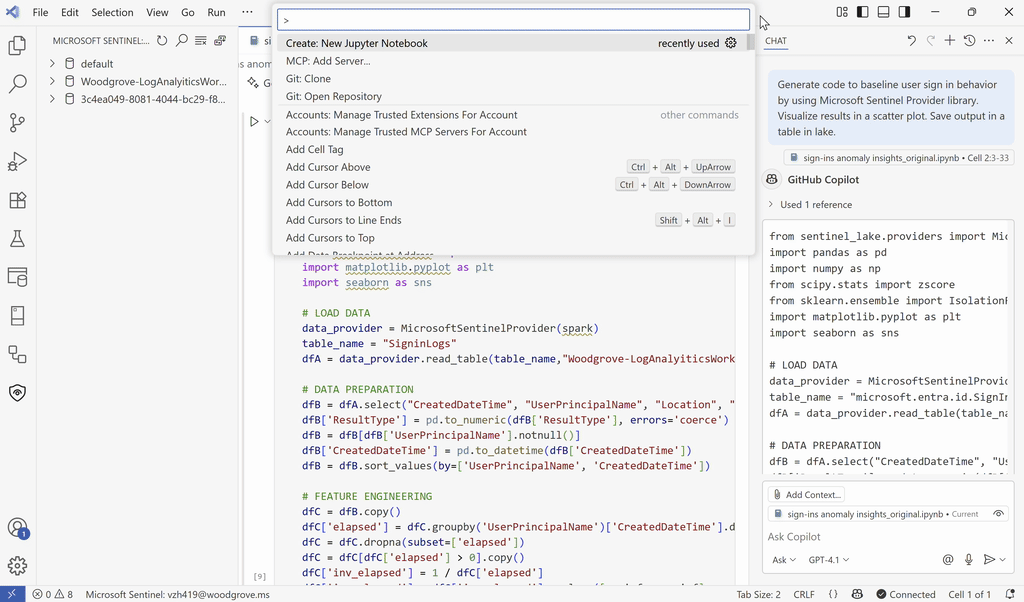
Task: Focus the command palette input field
Action: click(513, 20)
